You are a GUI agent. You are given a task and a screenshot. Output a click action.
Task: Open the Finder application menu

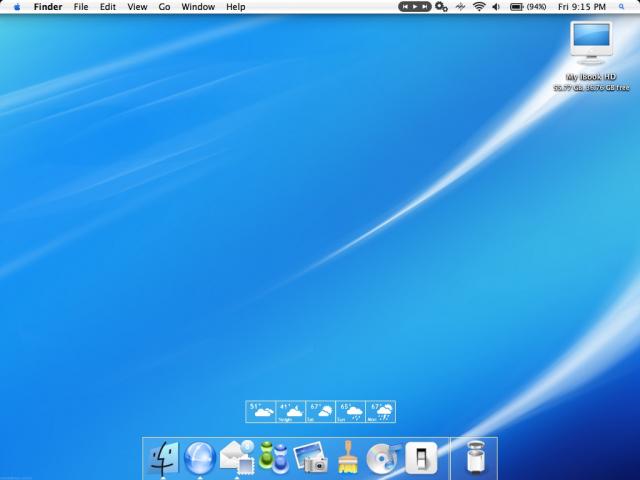[48, 7]
